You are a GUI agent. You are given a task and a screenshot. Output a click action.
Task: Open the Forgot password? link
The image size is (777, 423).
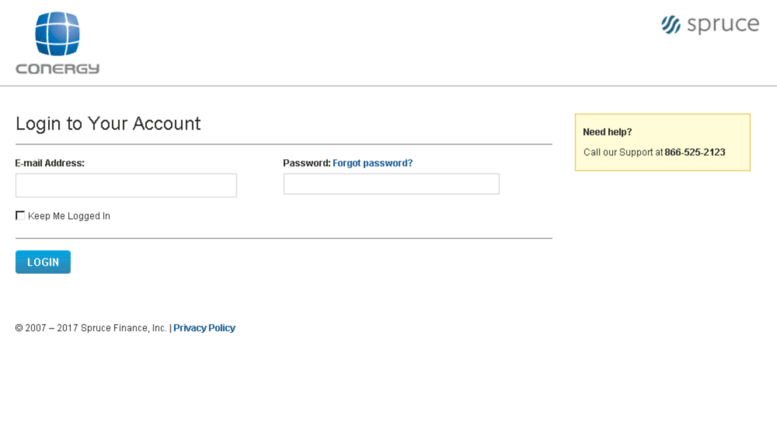pyautogui.click(x=373, y=163)
